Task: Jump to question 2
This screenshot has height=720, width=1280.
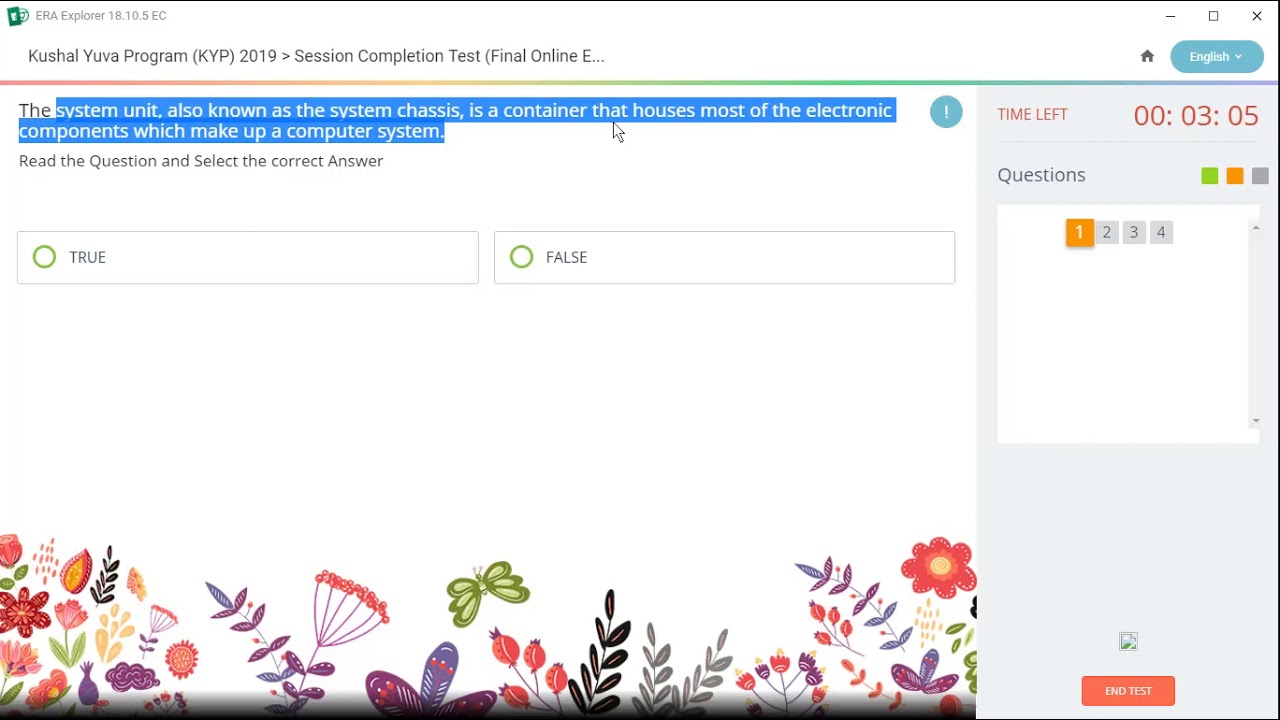Action: coord(1106,232)
